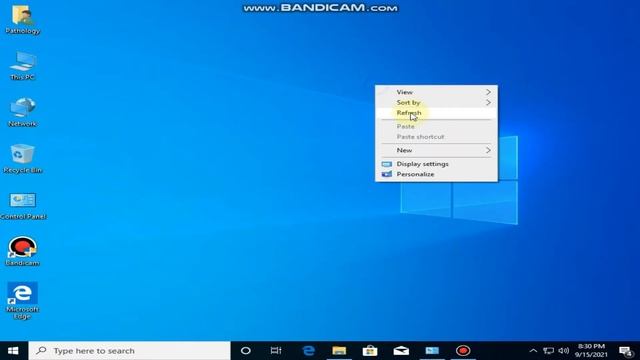The width and height of the screenshot is (640, 360).
Task: Click the Personalize menu icon
Action: (x=387, y=174)
